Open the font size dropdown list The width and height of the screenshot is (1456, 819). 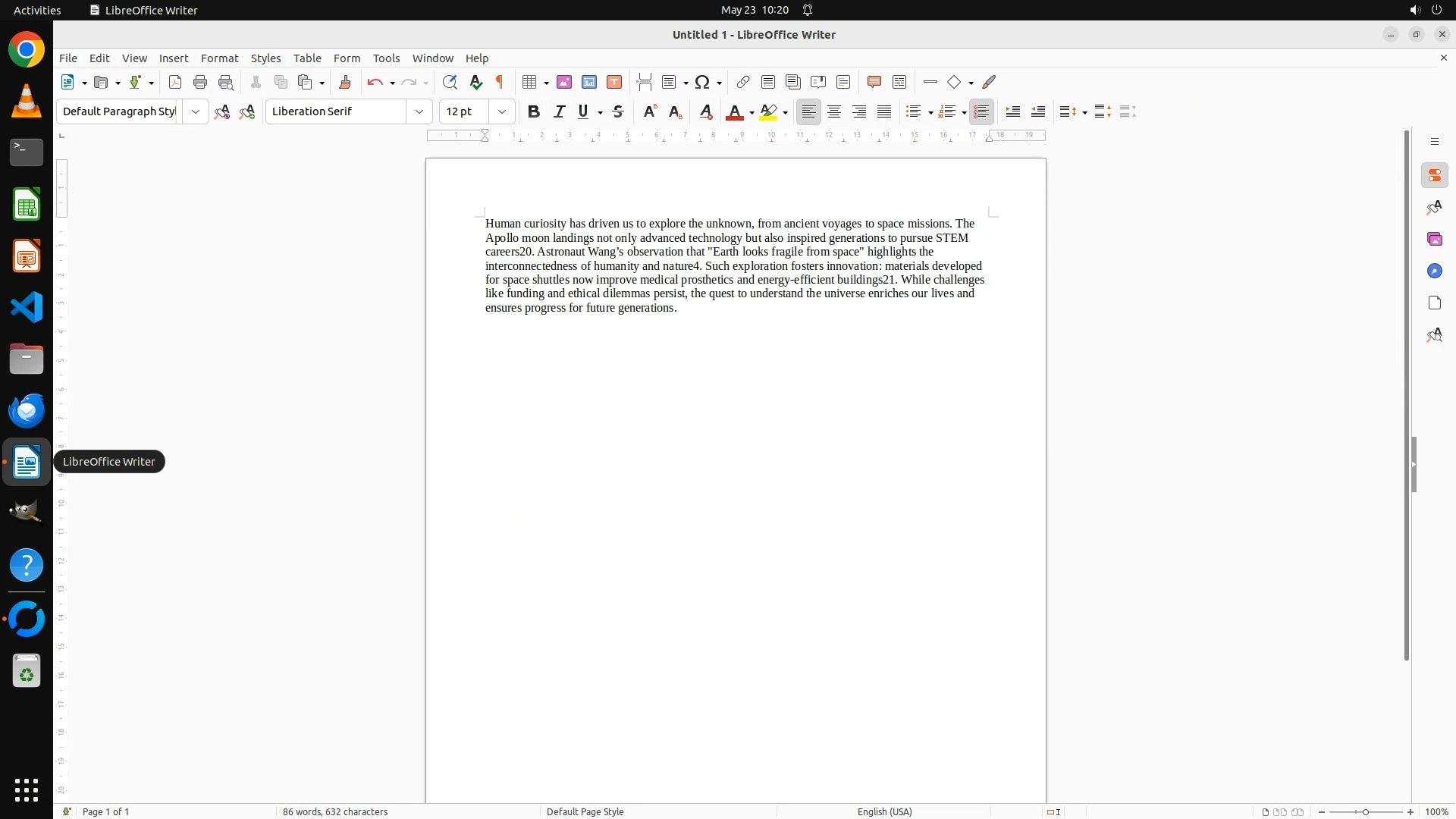(502, 111)
